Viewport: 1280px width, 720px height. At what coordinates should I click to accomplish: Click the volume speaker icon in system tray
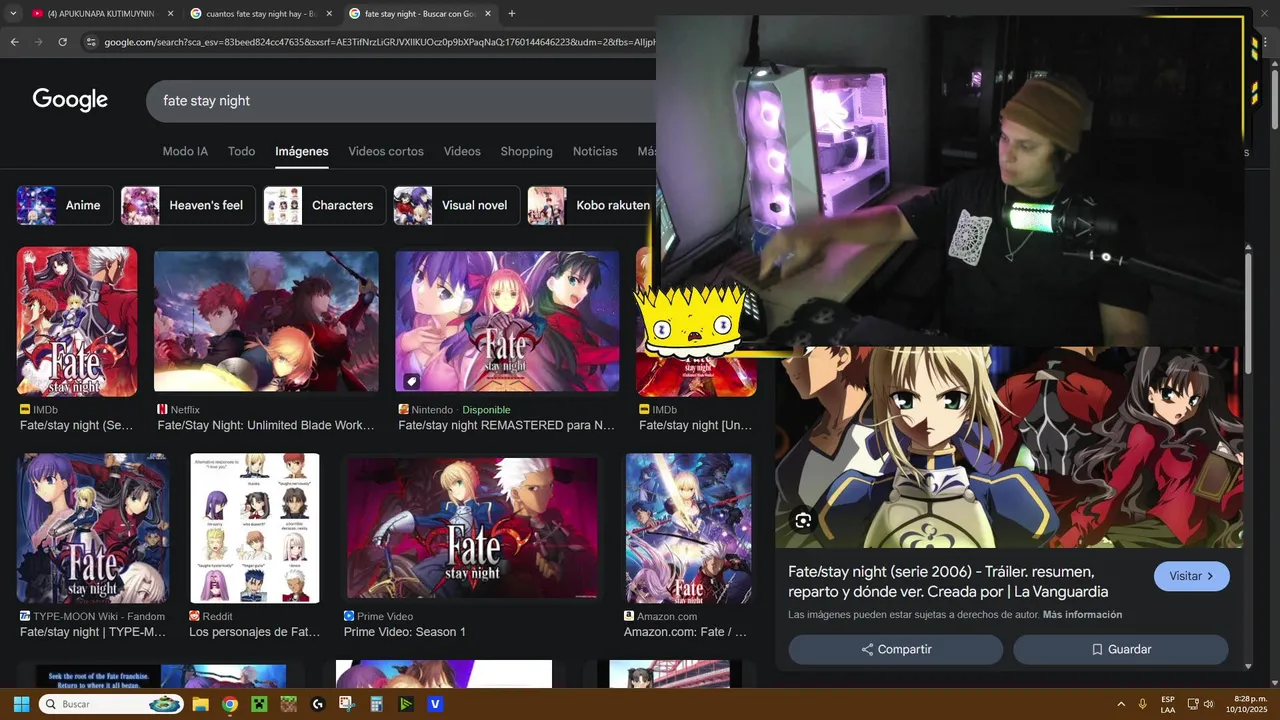click(1208, 704)
